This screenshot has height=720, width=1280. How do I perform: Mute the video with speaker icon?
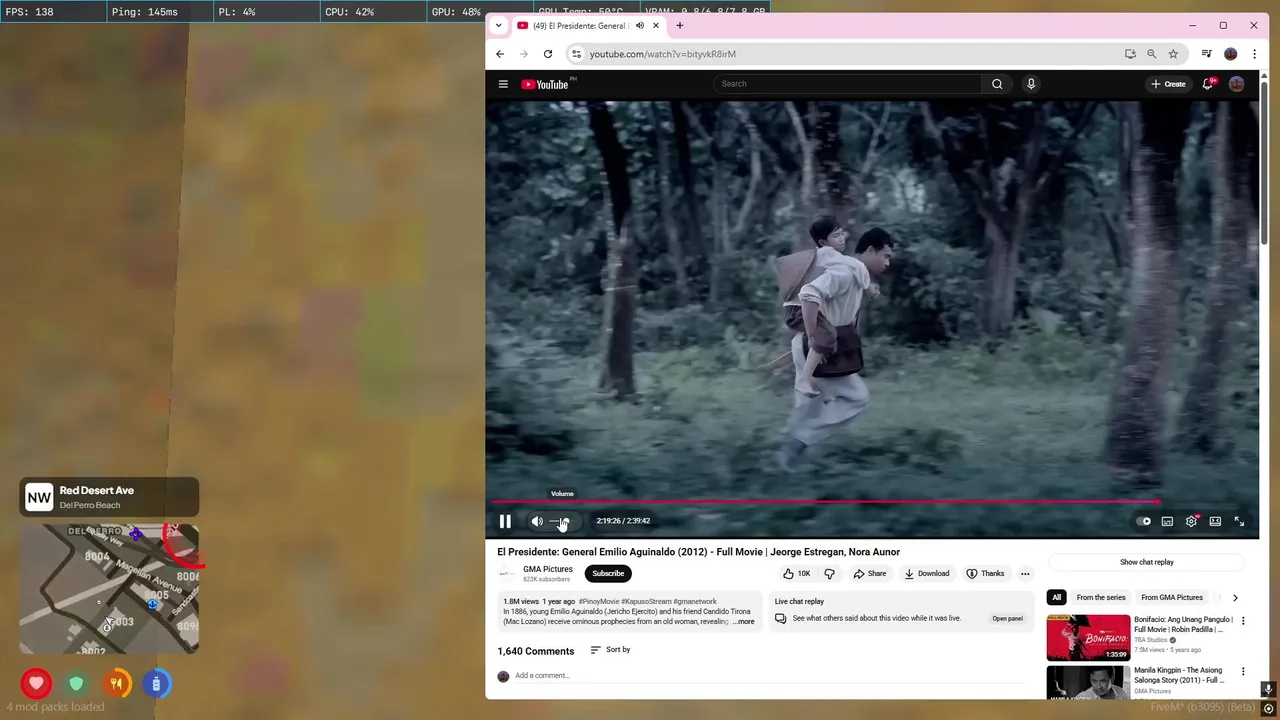pos(537,521)
